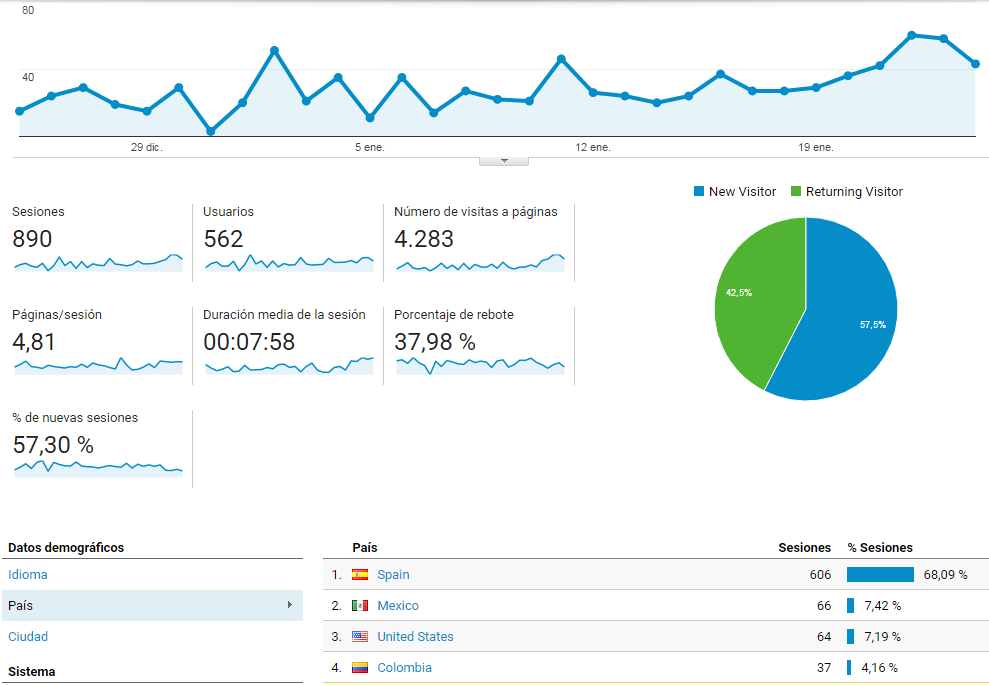Click the Porcentaje de rebote sparkline

[x=480, y=366]
